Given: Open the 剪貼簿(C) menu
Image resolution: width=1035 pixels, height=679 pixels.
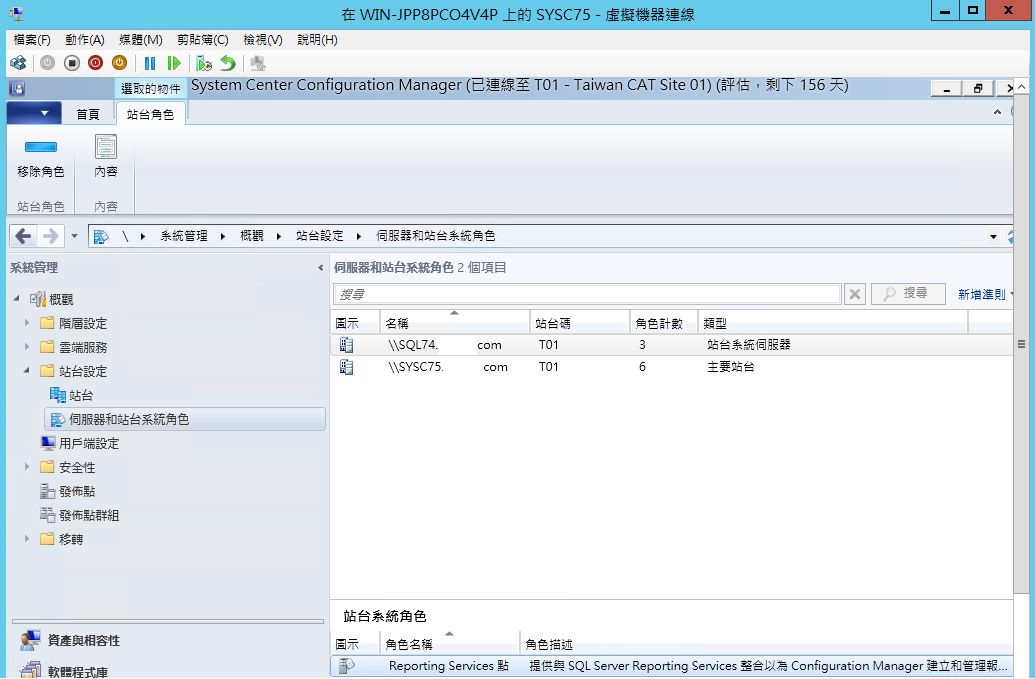Looking at the screenshot, I should click(203, 40).
